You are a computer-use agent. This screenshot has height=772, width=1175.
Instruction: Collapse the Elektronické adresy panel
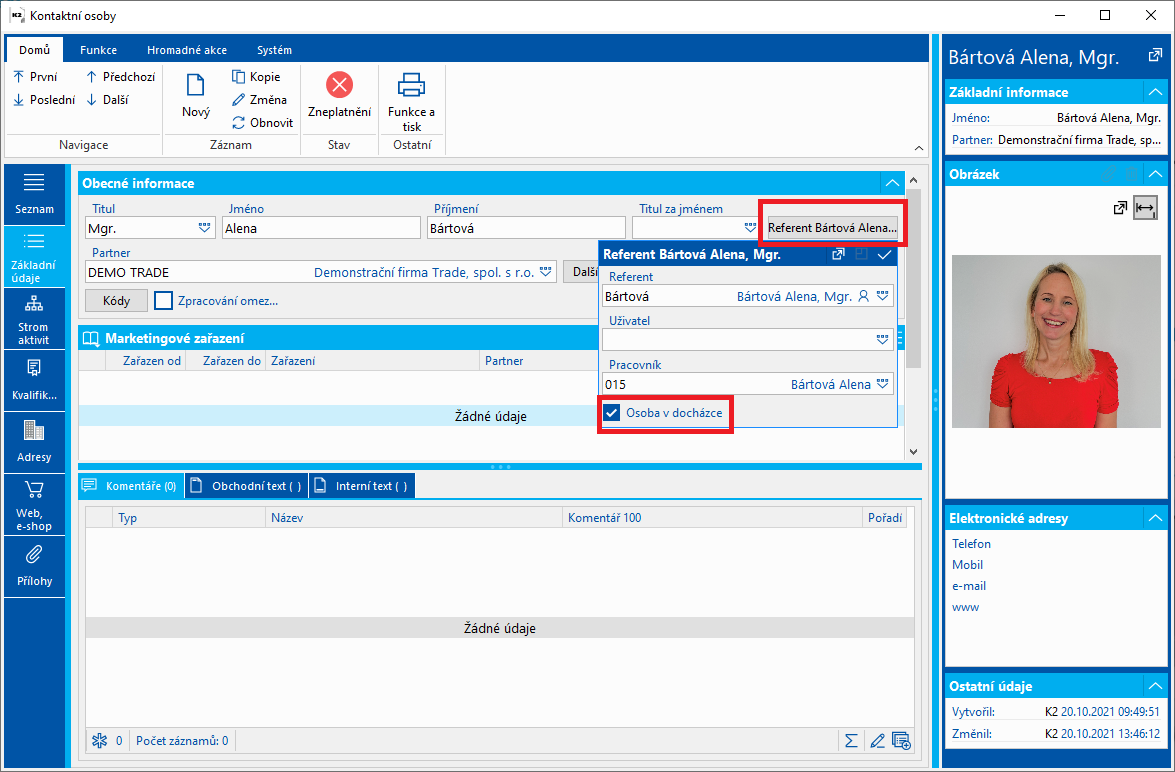[1154, 518]
